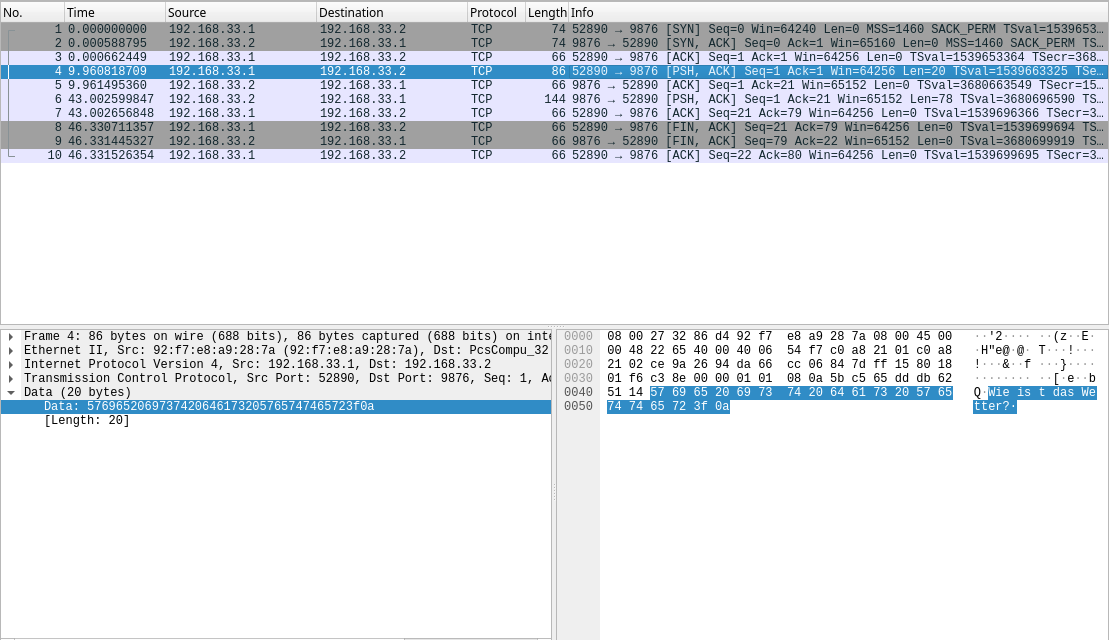1109x640 pixels.
Task: Sort packets by the Length column
Action: pos(546,12)
